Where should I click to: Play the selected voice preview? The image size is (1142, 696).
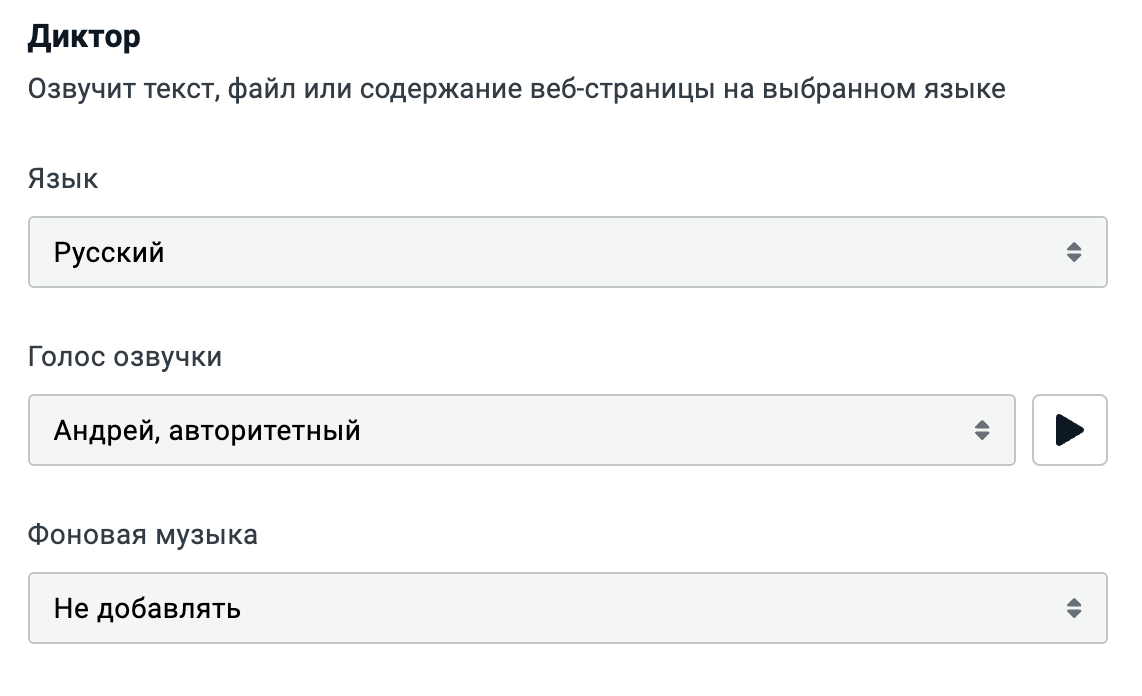coord(1069,430)
